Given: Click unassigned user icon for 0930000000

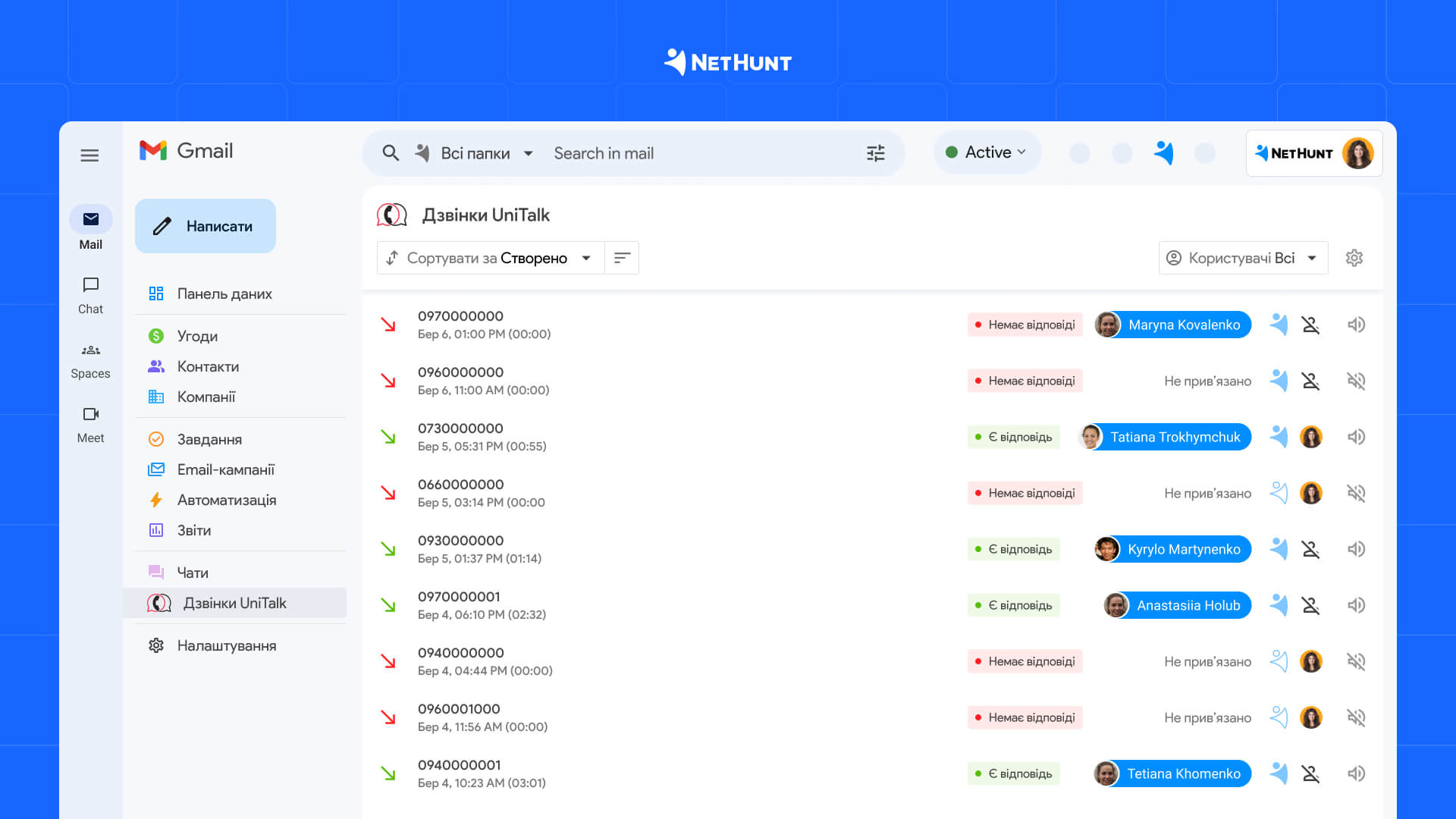Looking at the screenshot, I should [1311, 549].
